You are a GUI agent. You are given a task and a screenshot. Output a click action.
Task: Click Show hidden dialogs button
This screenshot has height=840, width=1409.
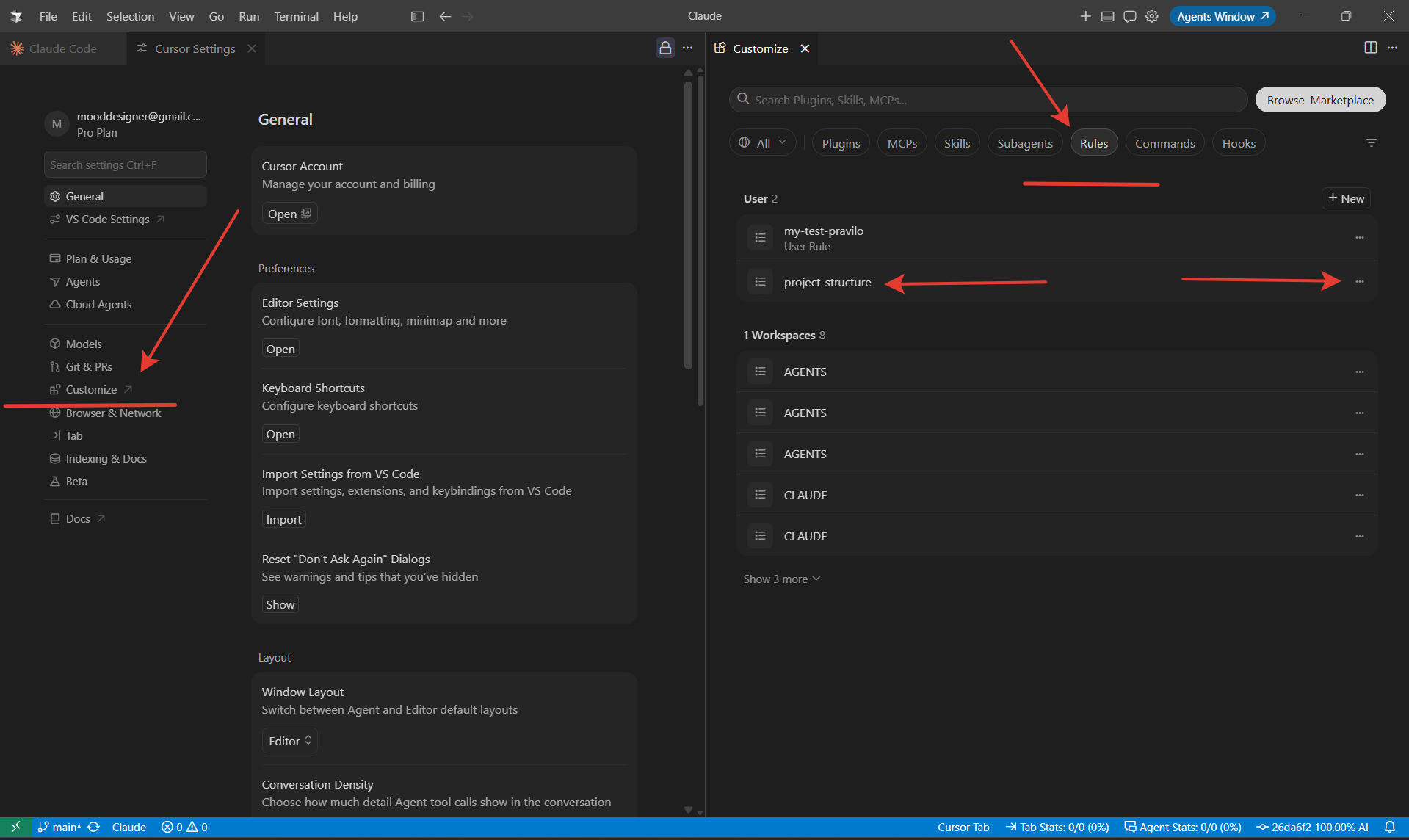pos(280,604)
